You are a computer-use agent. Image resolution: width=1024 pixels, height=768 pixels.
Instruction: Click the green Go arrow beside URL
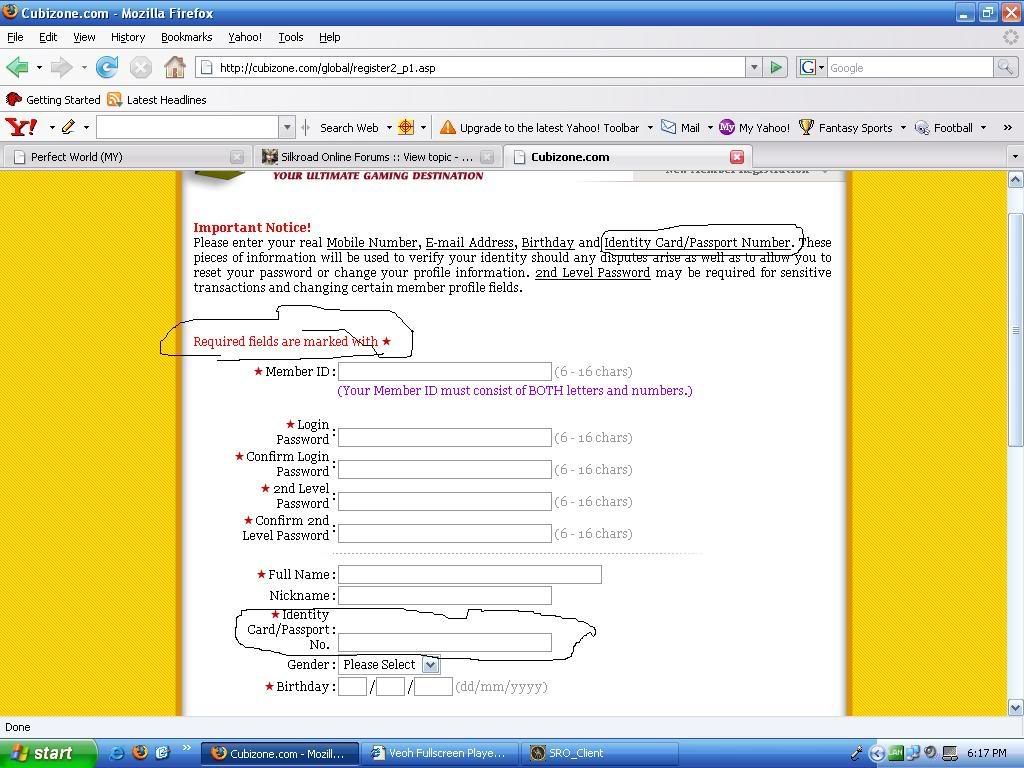[x=776, y=68]
